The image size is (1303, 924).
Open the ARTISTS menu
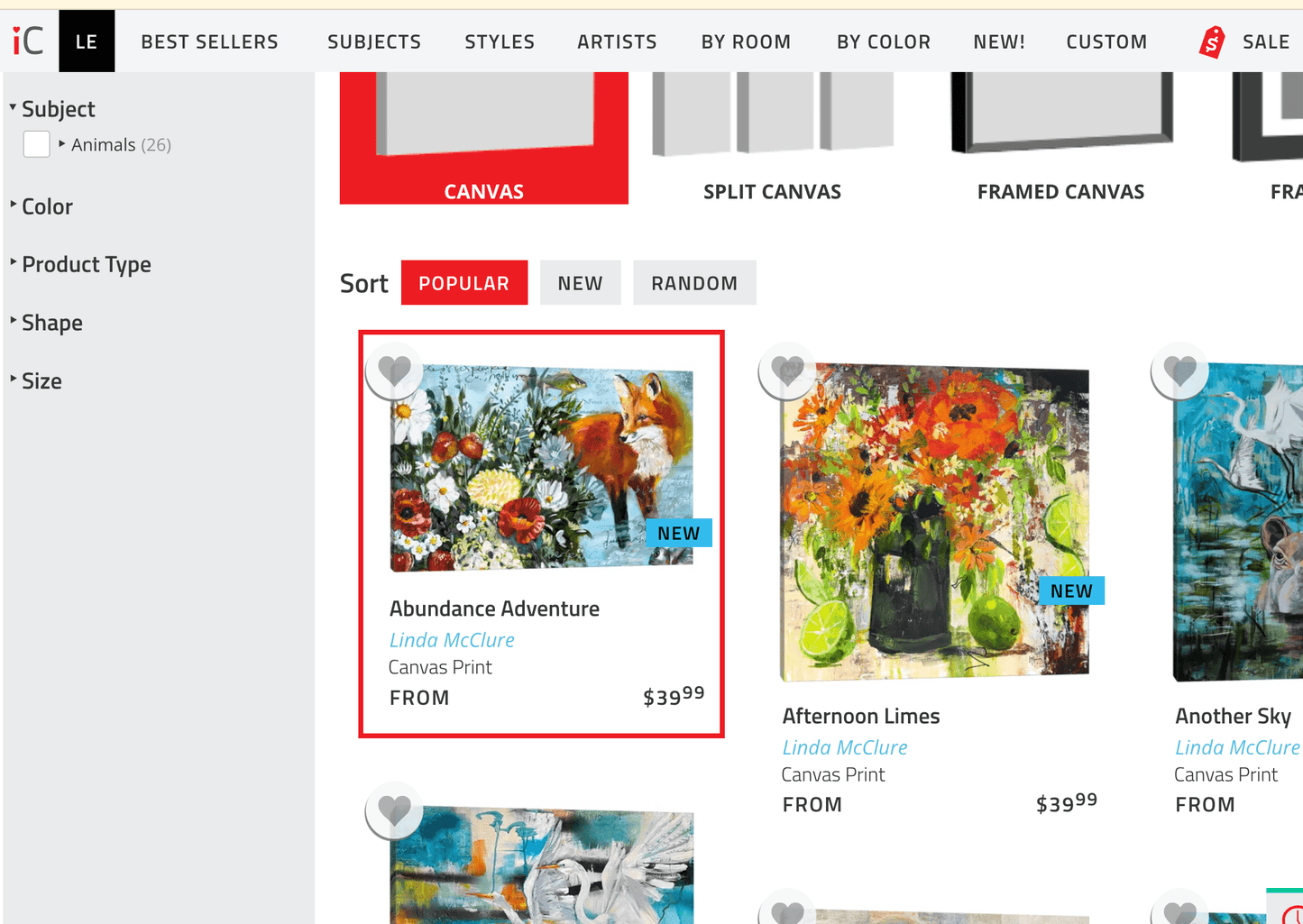point(617,41)
